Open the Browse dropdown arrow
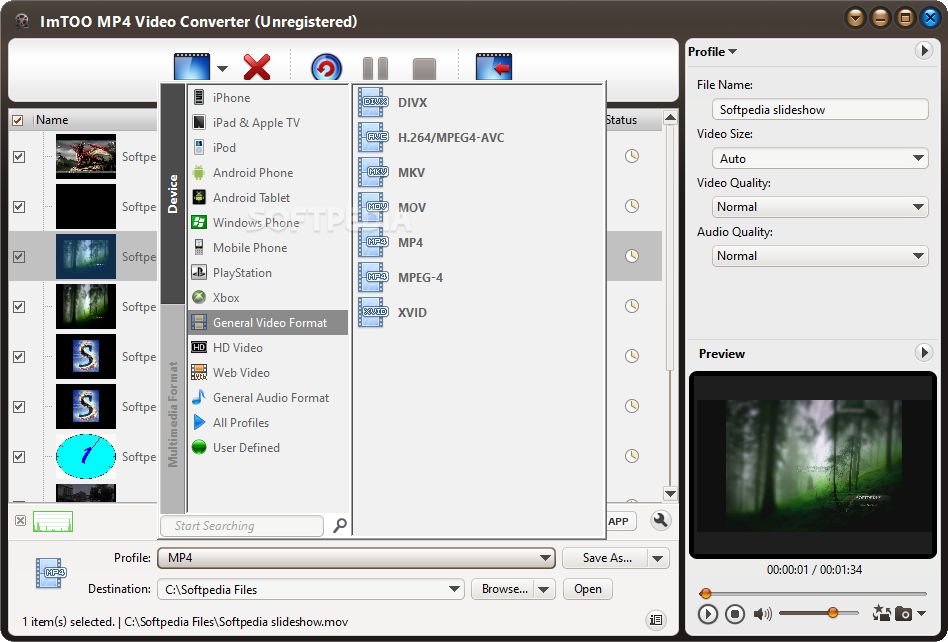This screenshot has height=642, width=948. (544, 589)
